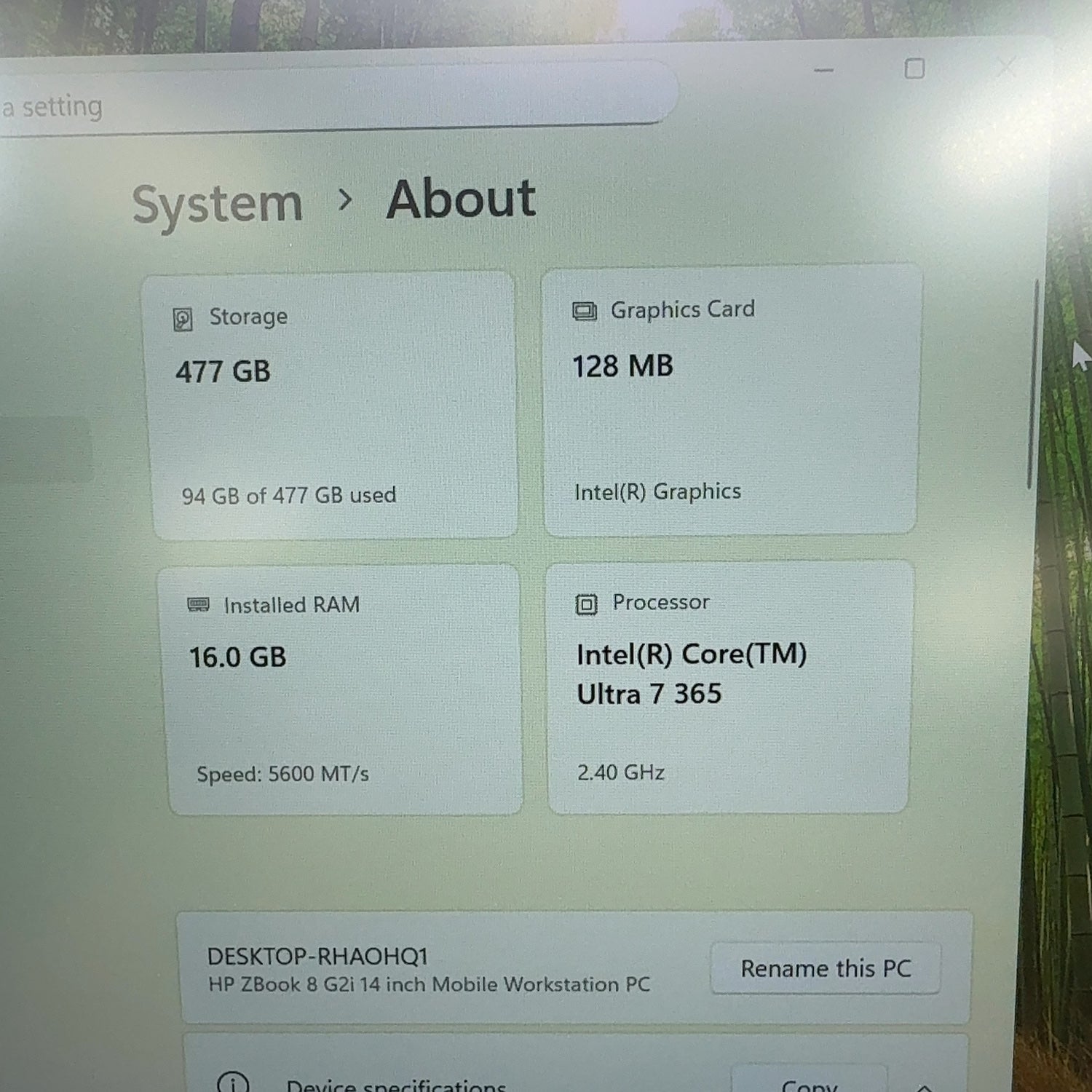Click the Device specifications info icon

tap(233, 1083)
